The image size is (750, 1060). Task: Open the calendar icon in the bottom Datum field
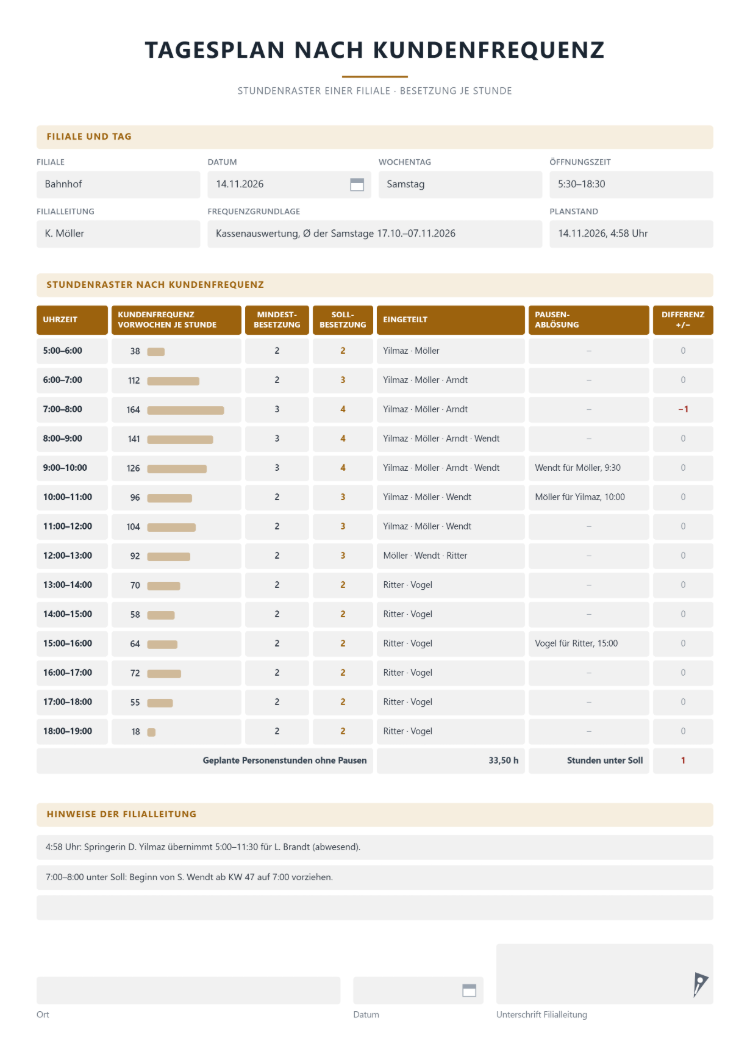469,990
